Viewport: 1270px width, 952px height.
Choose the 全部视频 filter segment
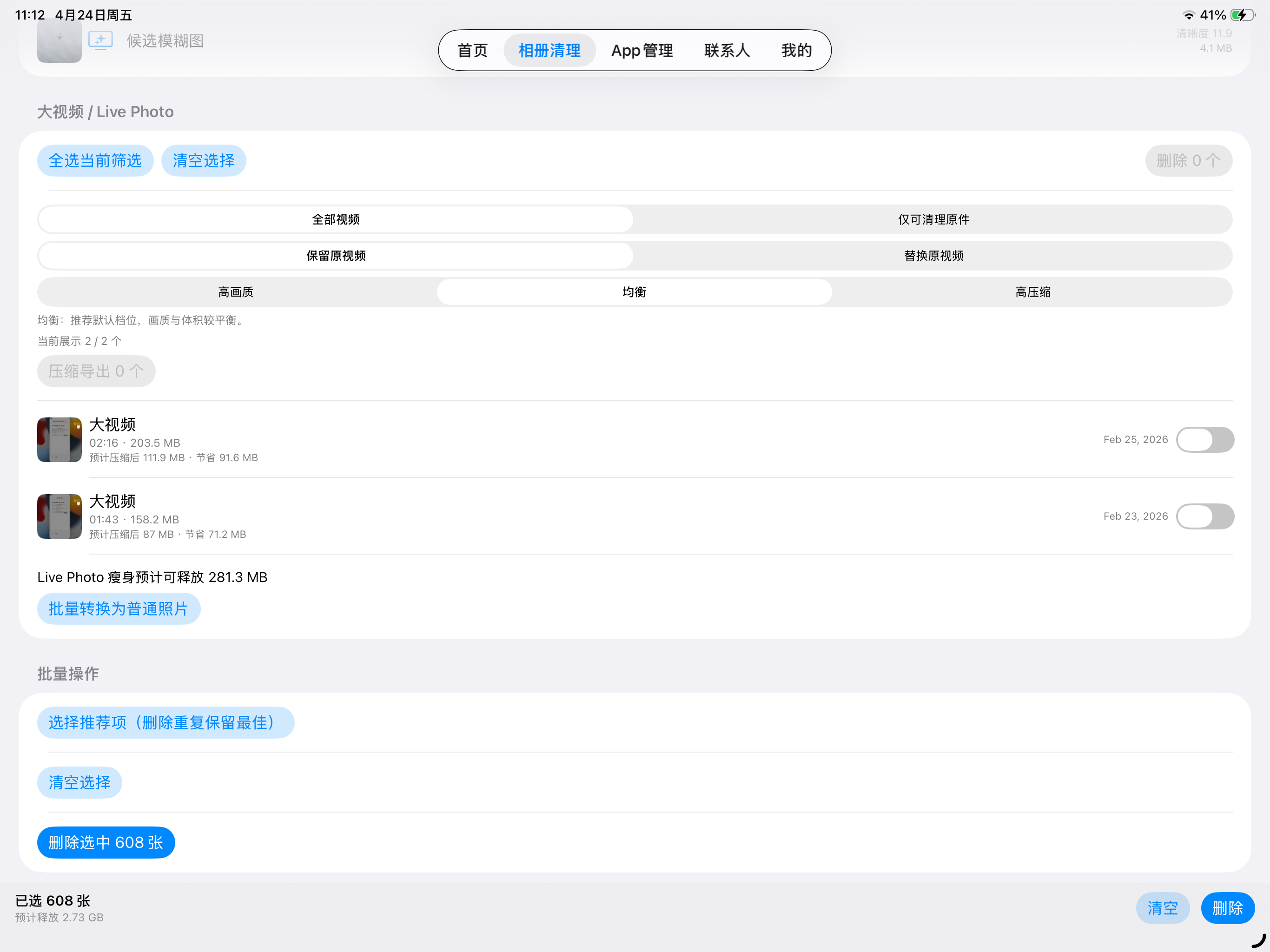[x=336, y=219]
